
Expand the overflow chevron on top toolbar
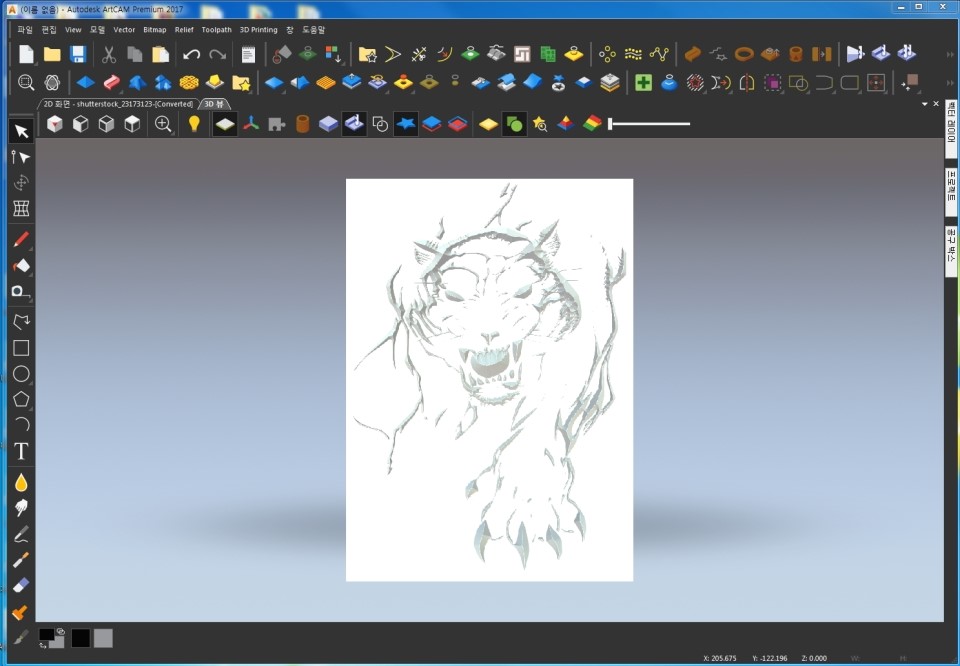tap(949, 54)
